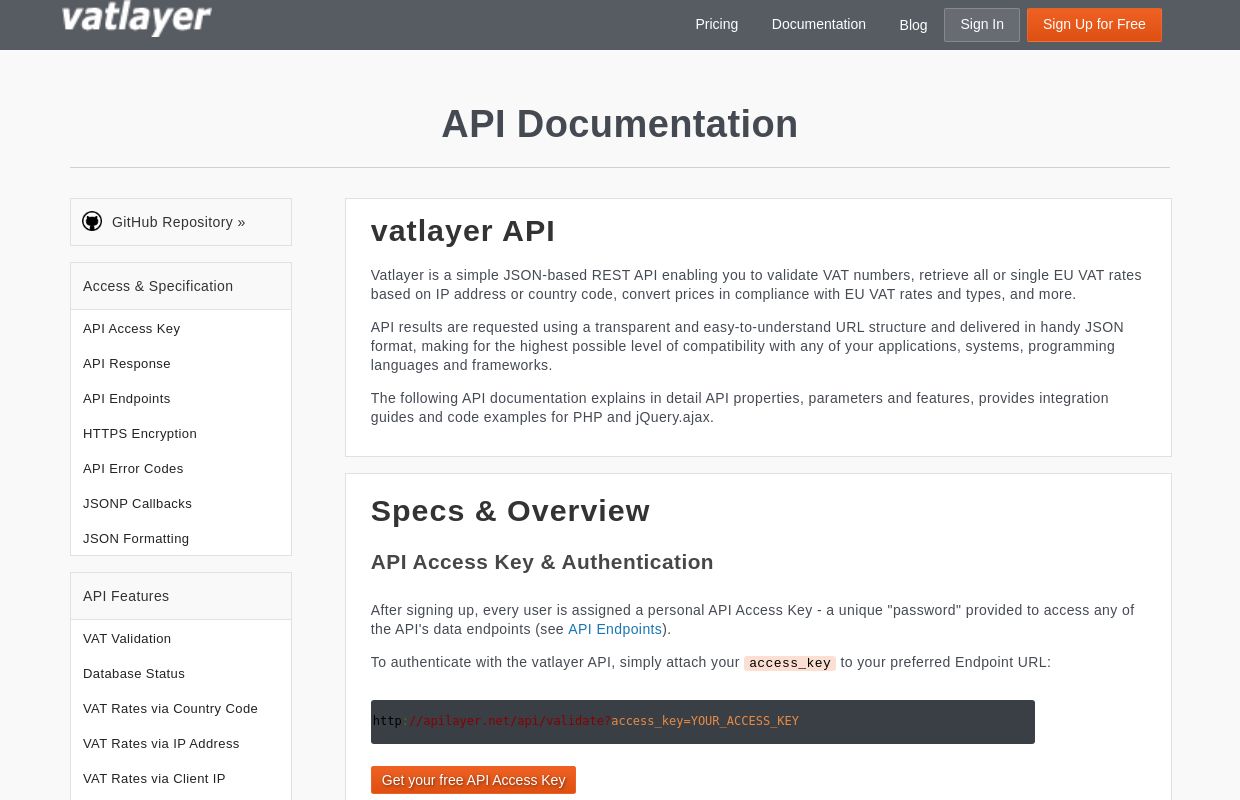Screen dimensions: 1240x800
Task: Click paragraph starting 'Vatlayer is a simple'
Action: tap(757, 284)
